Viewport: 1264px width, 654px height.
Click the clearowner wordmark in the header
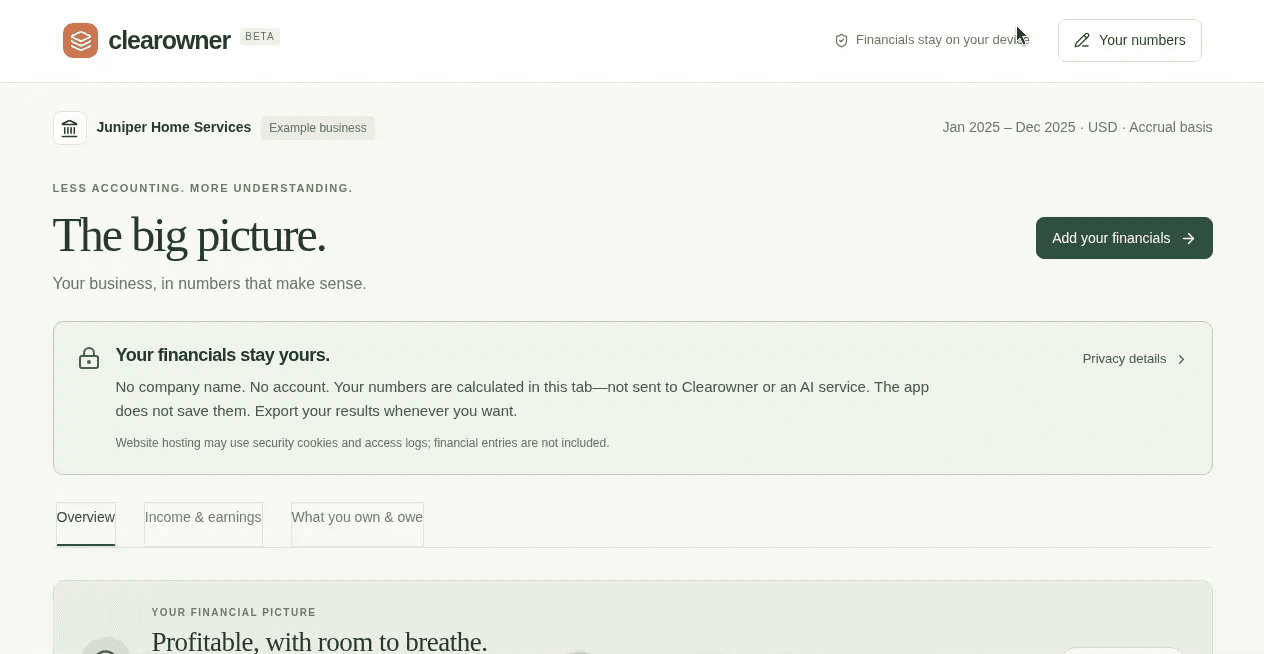pos(169,40)
